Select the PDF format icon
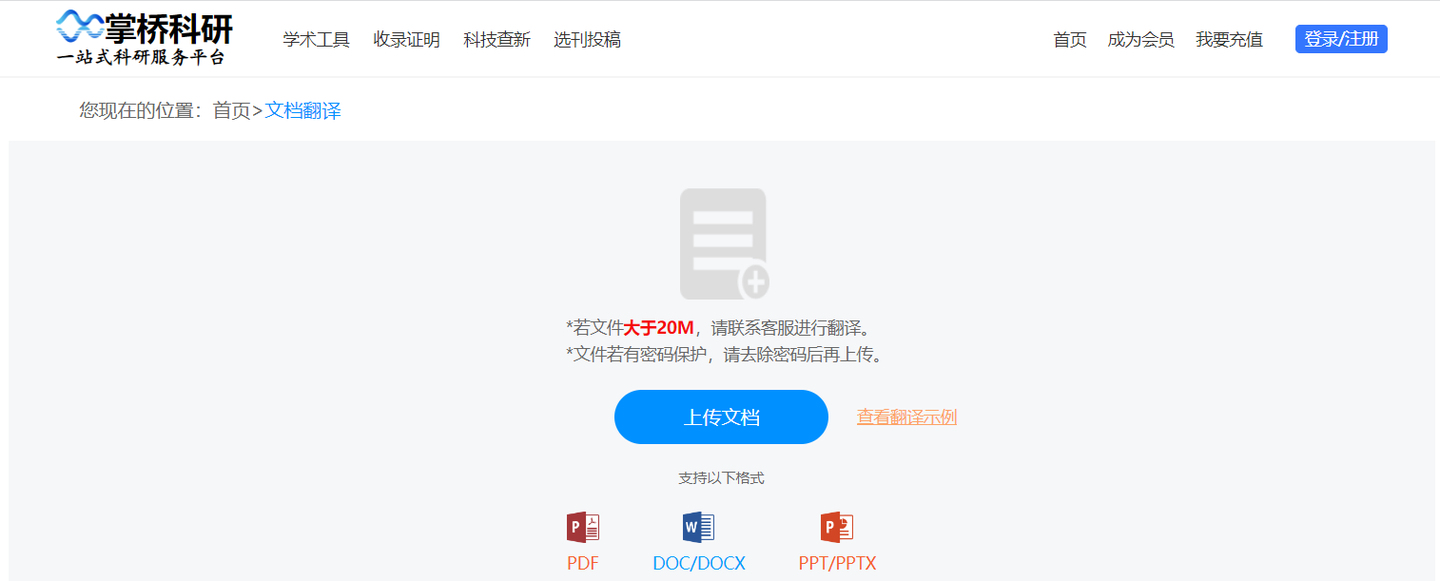1440x581 pixels. [x=583, y=527]
